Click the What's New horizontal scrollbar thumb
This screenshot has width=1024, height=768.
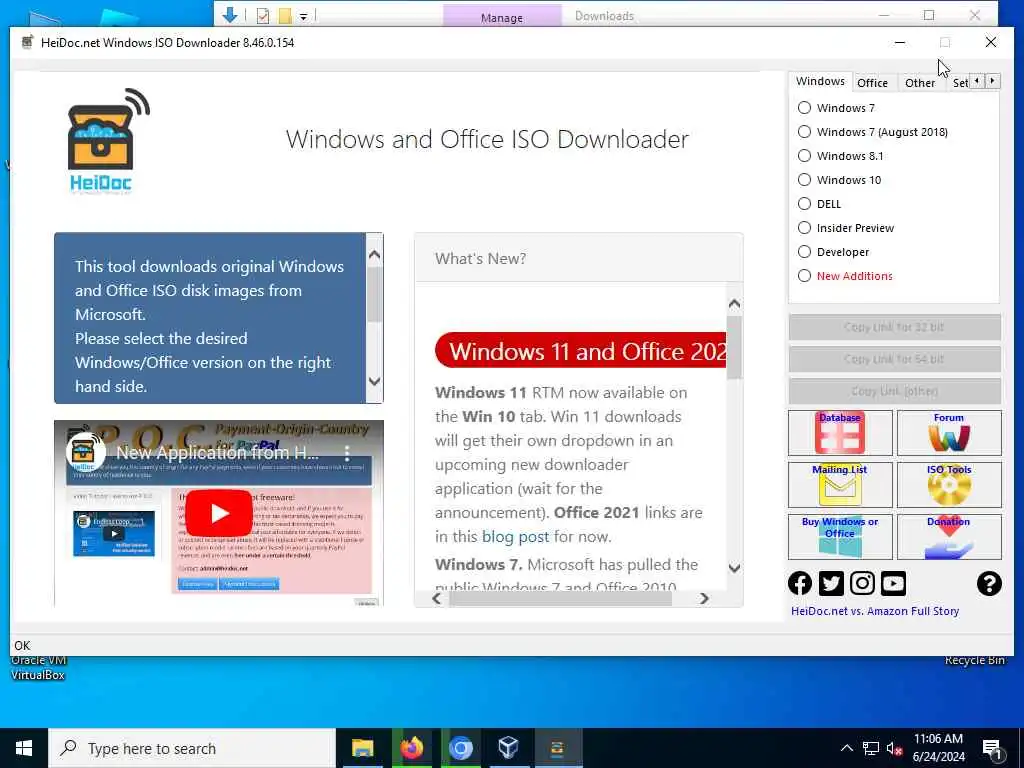[560, 598]
